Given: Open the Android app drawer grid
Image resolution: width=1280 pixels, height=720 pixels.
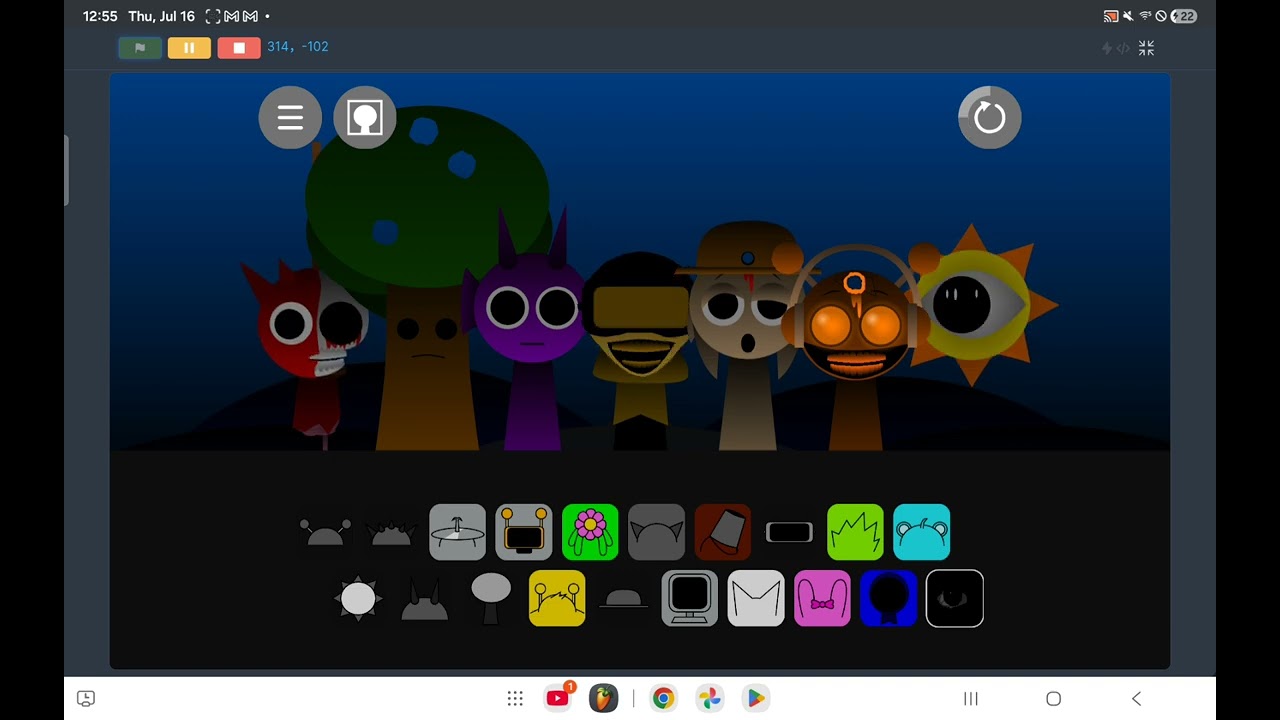Looking at the screenshot, I should [515, 699].
